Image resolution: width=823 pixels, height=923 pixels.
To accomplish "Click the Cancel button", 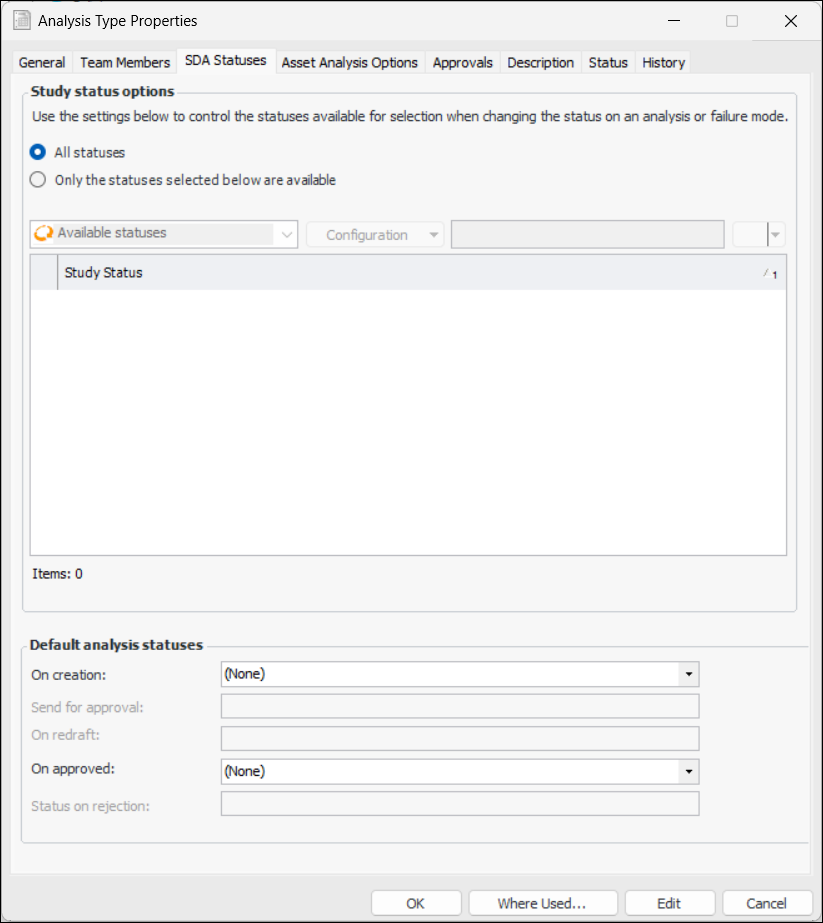I will click(x=766, y=904).
